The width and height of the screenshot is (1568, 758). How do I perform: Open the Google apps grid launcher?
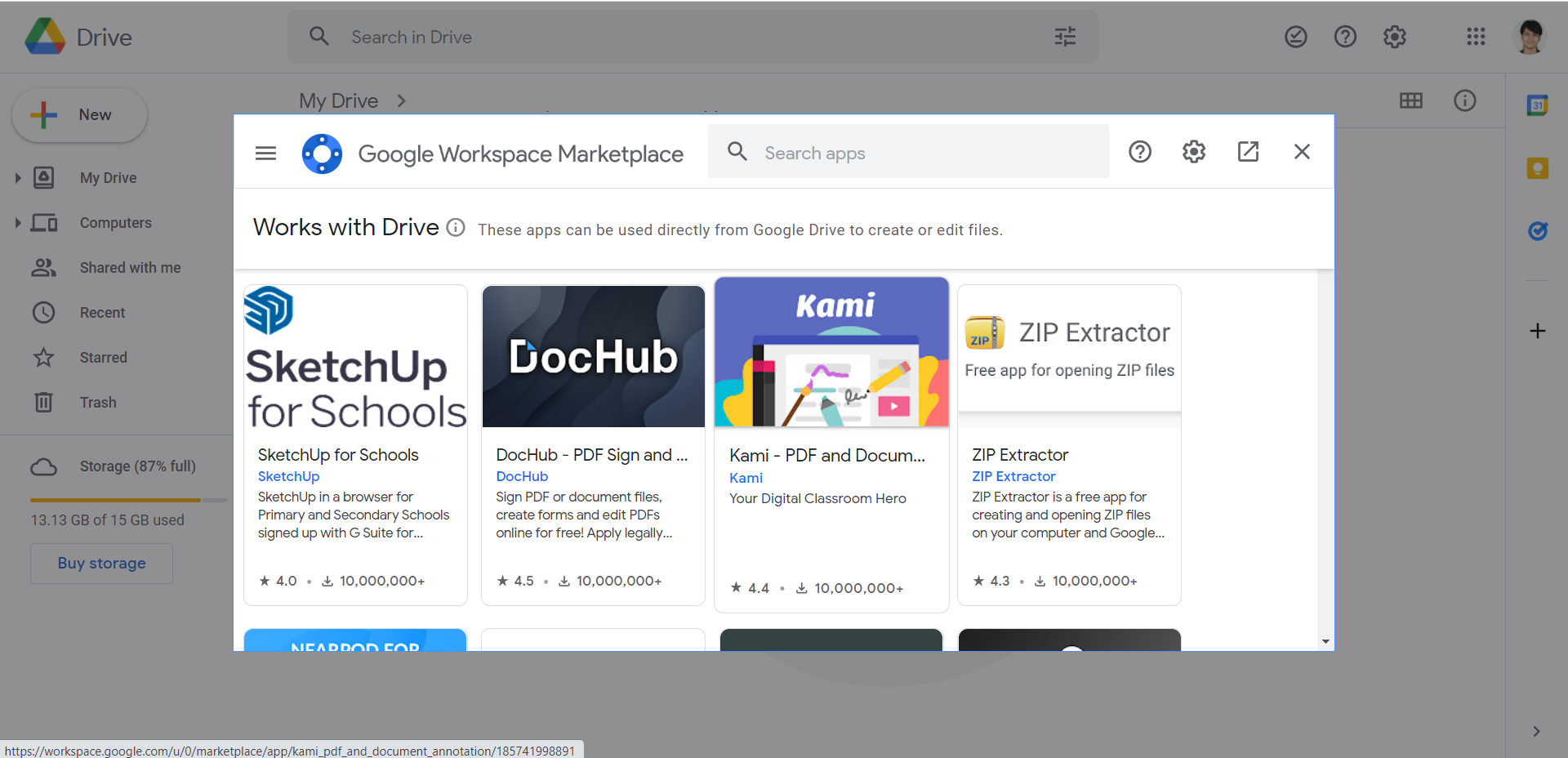pos(1477,36)
